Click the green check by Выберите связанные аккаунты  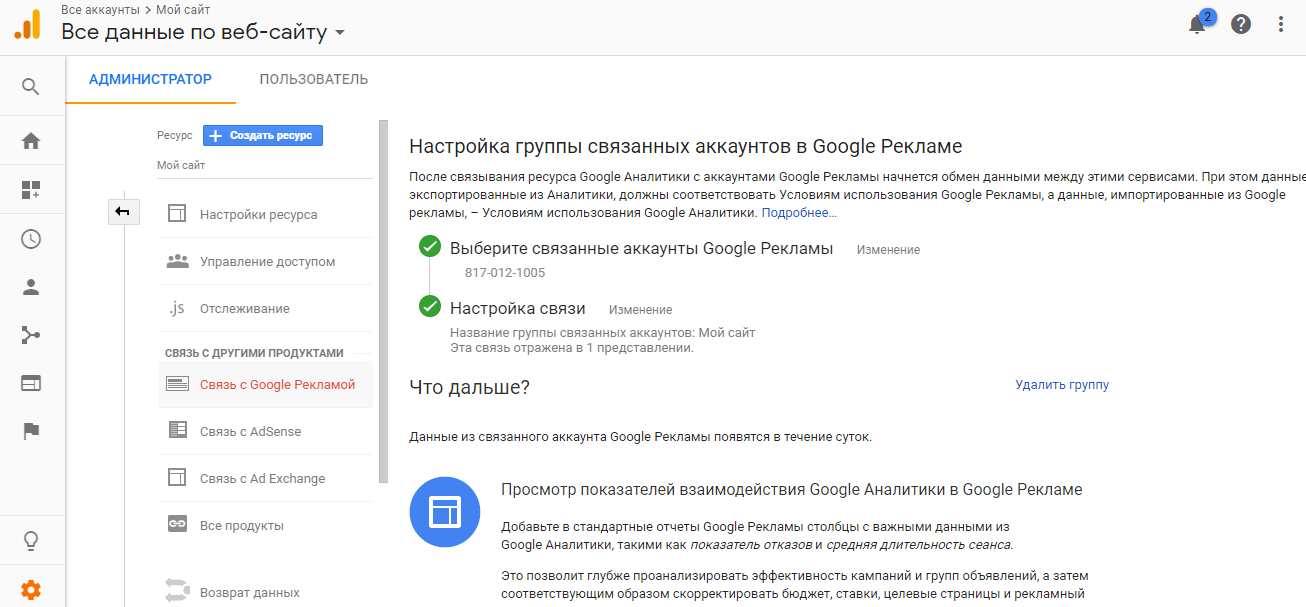(430, 246)
